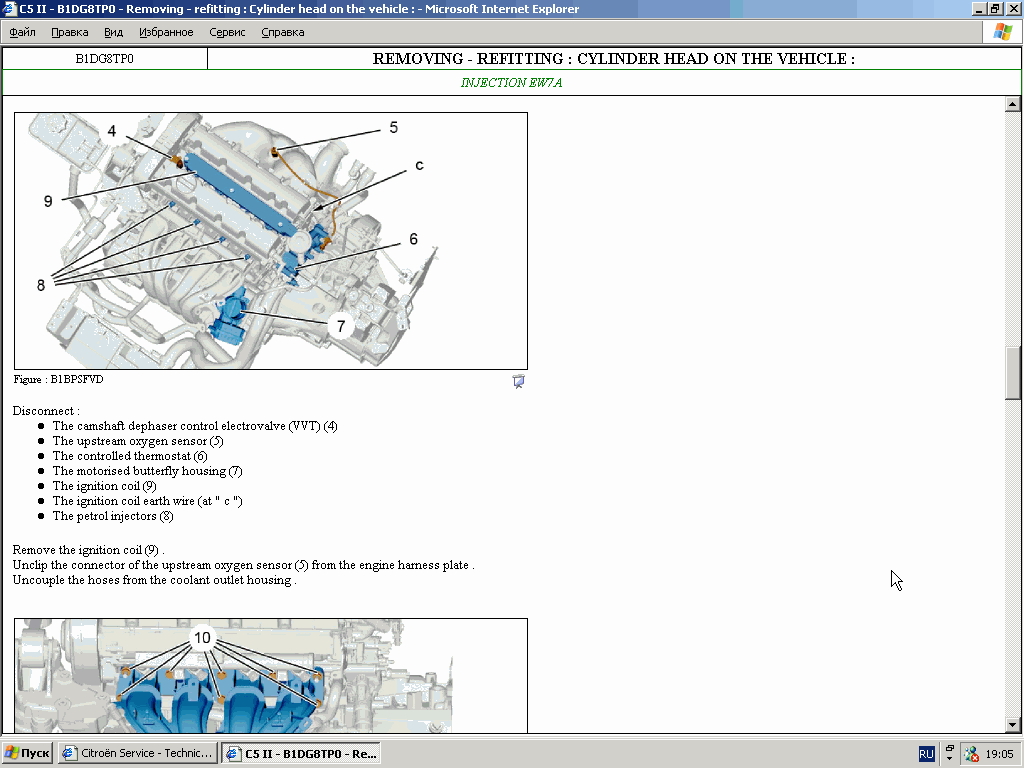
Task: Click 'Remove the ignition coil (9)' sentence
Action: tap(88, 550)
